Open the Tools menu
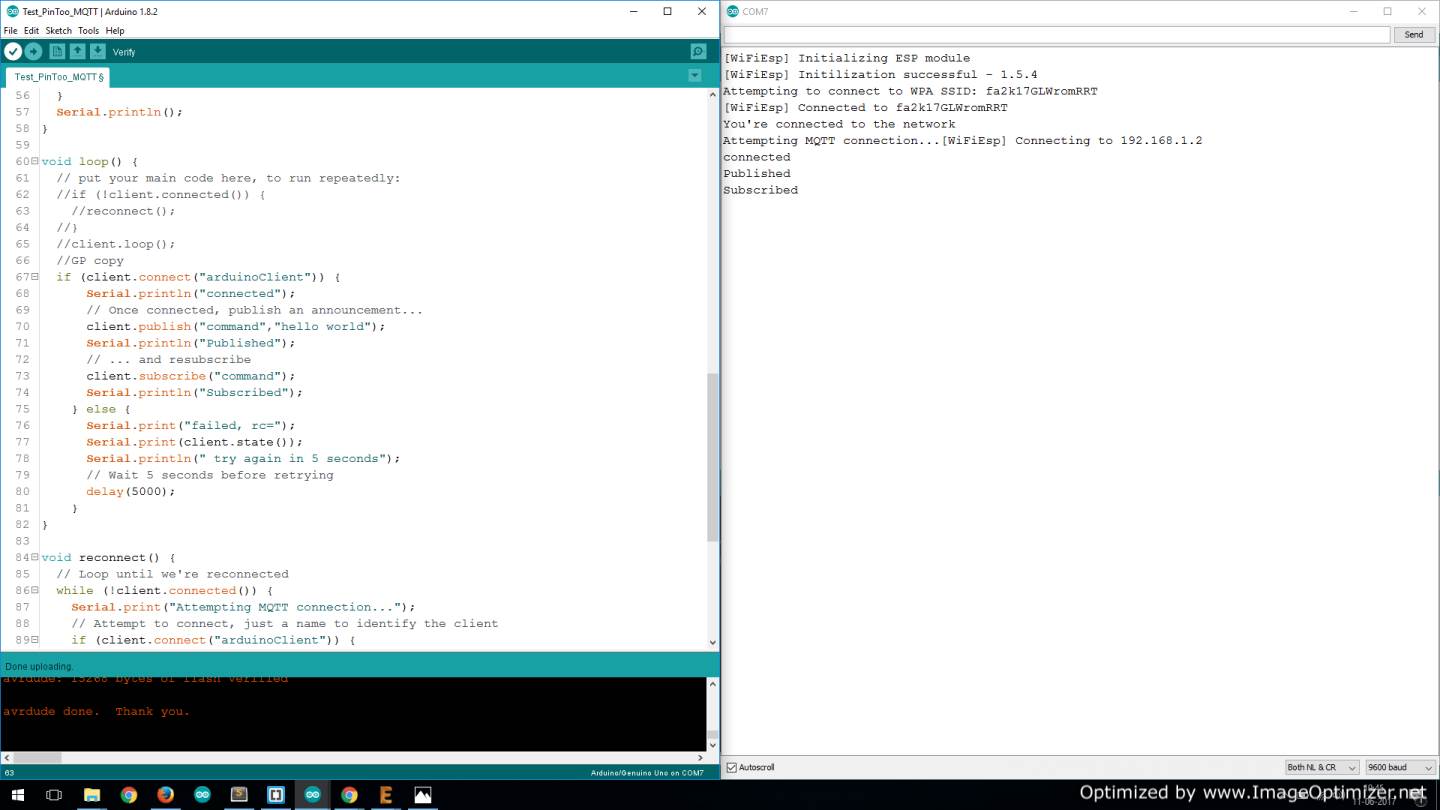The width and height of the screenshot is (1440, 810). pos(88,31)
